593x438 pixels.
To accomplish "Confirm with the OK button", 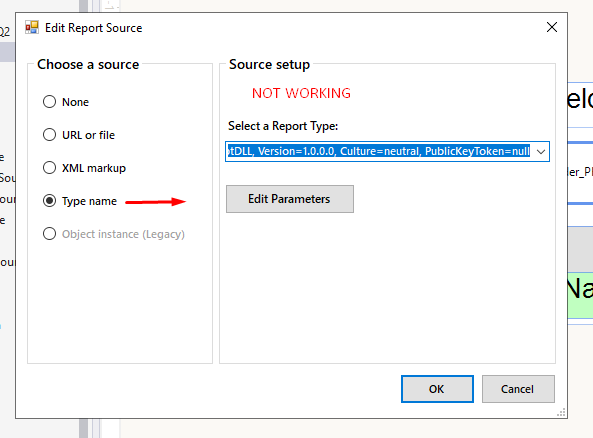I will tap(437, 389).
